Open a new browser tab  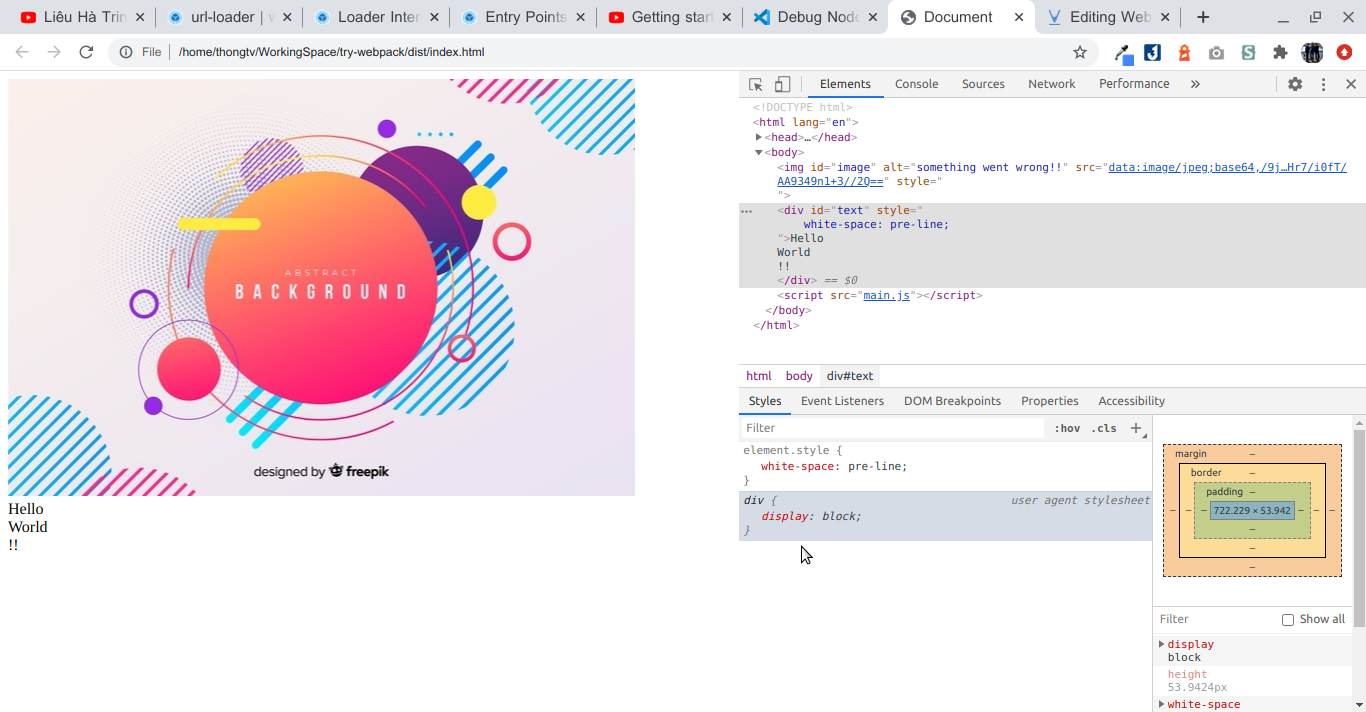pos(1203,17)
